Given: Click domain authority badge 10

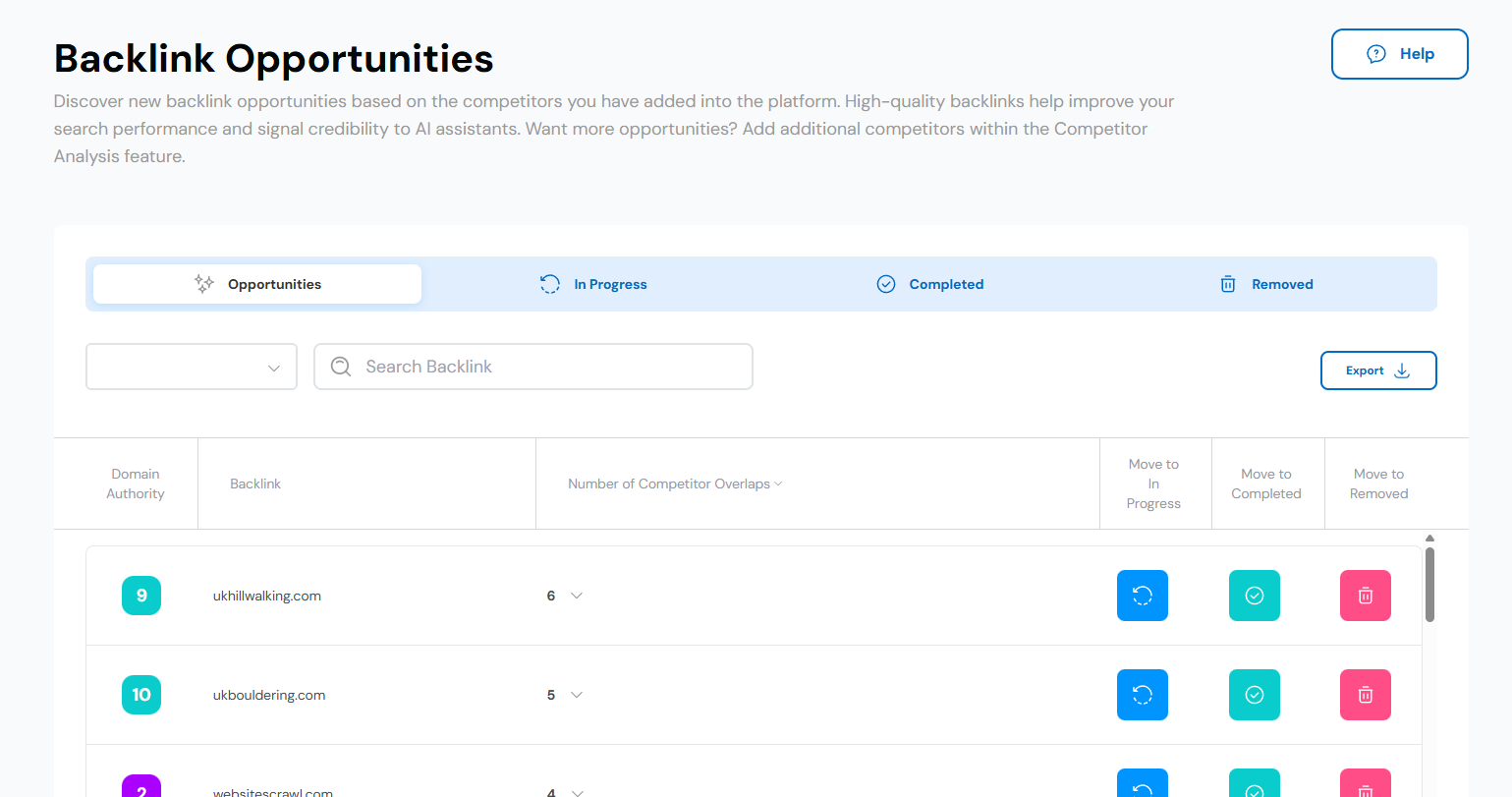Looking at the screenshot, I should coord(141,695).
